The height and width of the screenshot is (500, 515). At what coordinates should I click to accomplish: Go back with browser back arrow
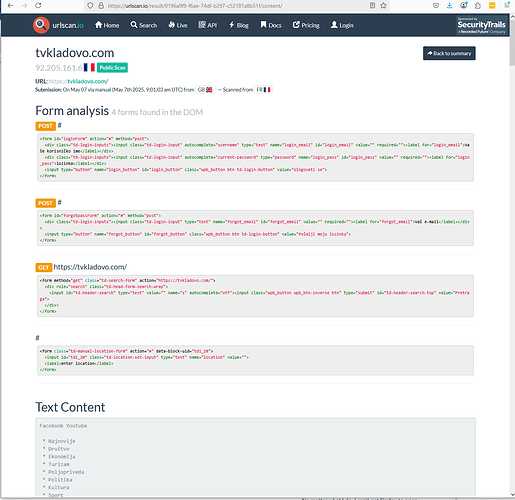[x=10, y=5]
